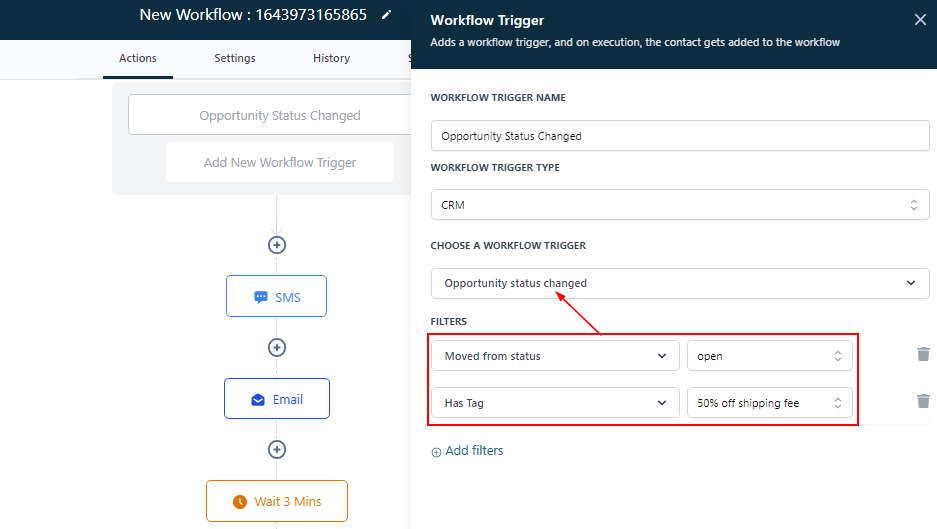Click plus circle between SMS and Email
The height and width of the screenshot is (529, 937).
tap(277, 347)
